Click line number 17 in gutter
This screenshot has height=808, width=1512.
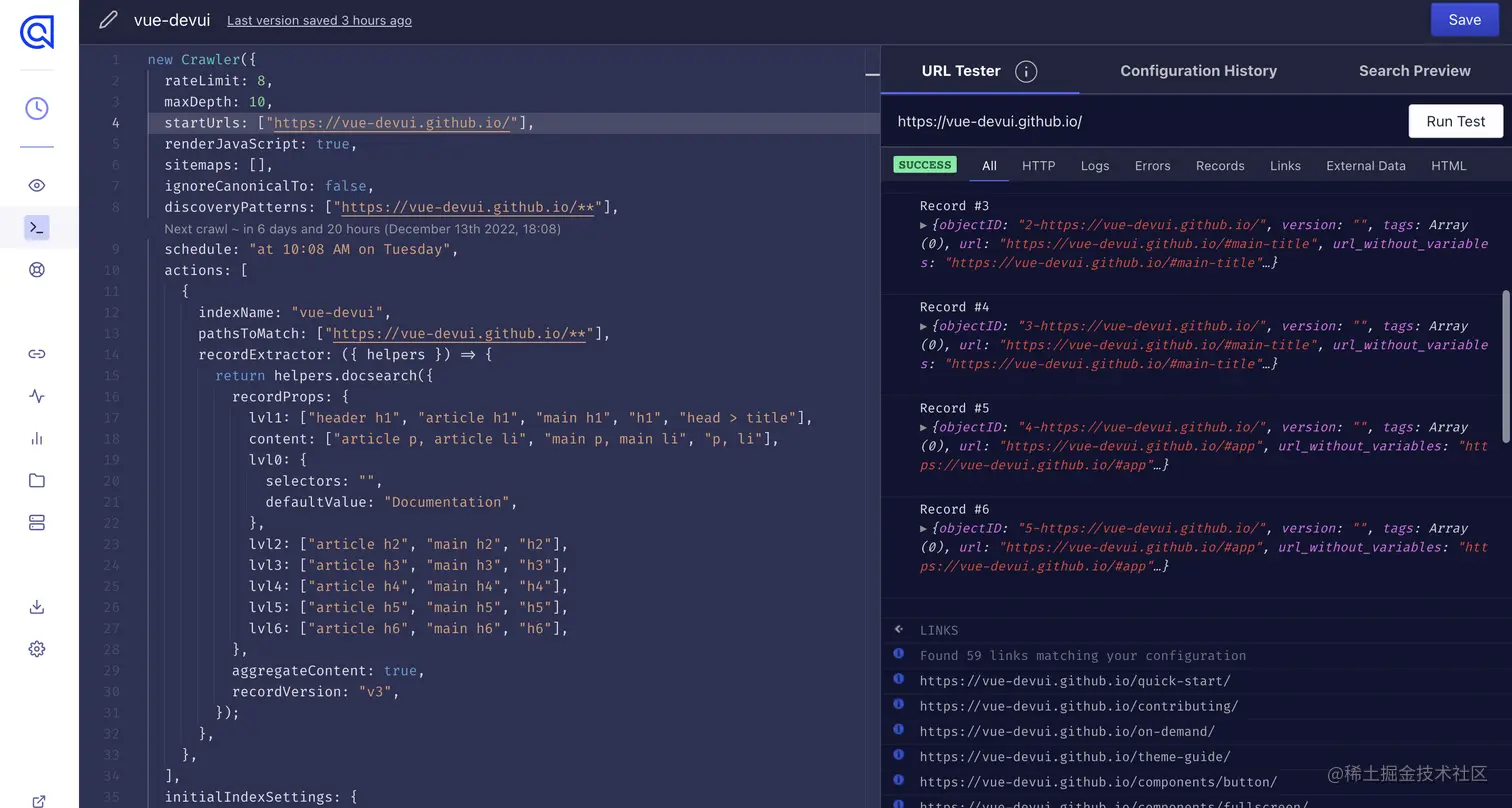coord(111,417)
